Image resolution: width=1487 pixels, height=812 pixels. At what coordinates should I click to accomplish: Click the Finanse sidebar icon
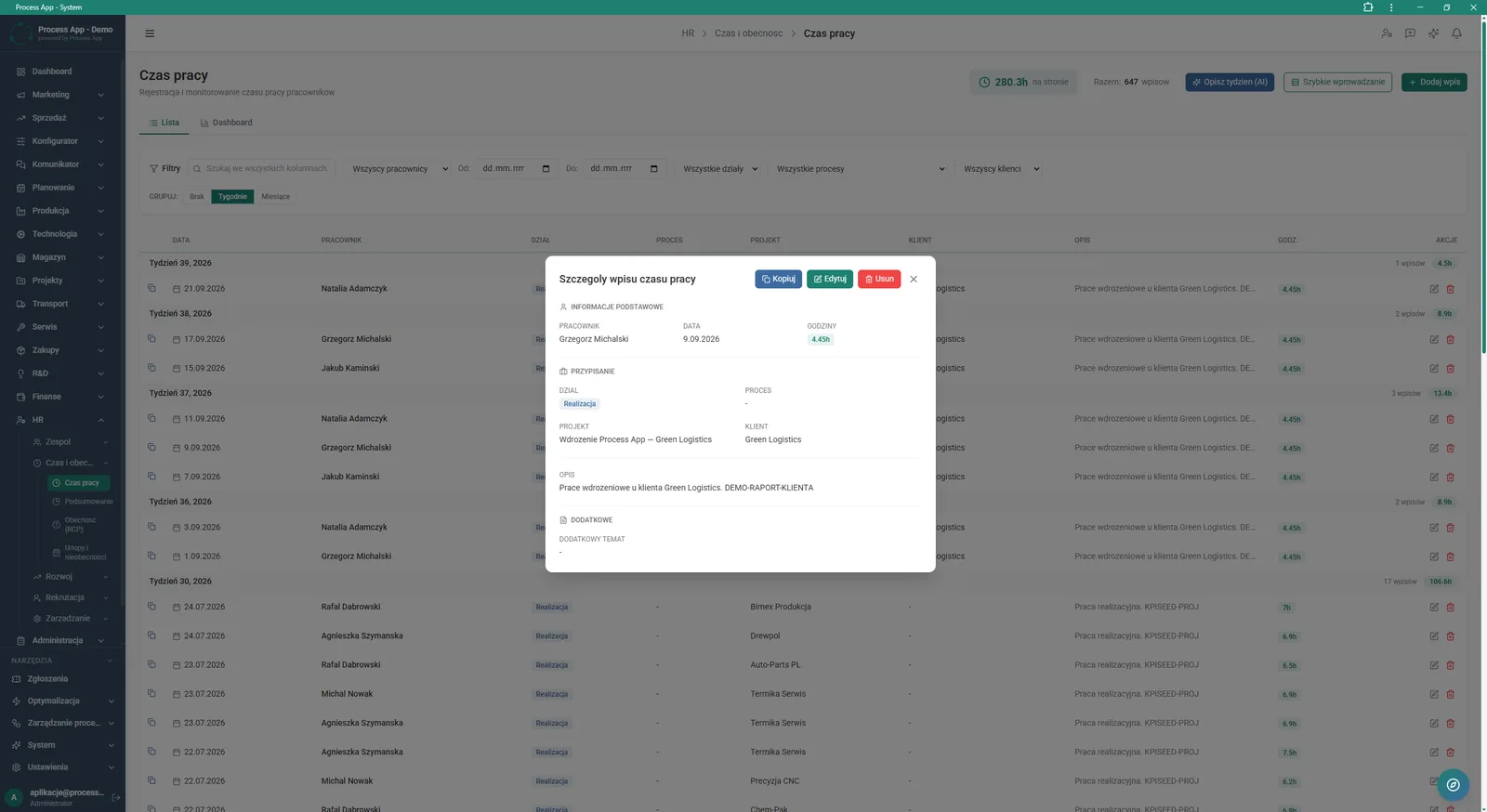point(20,397)
